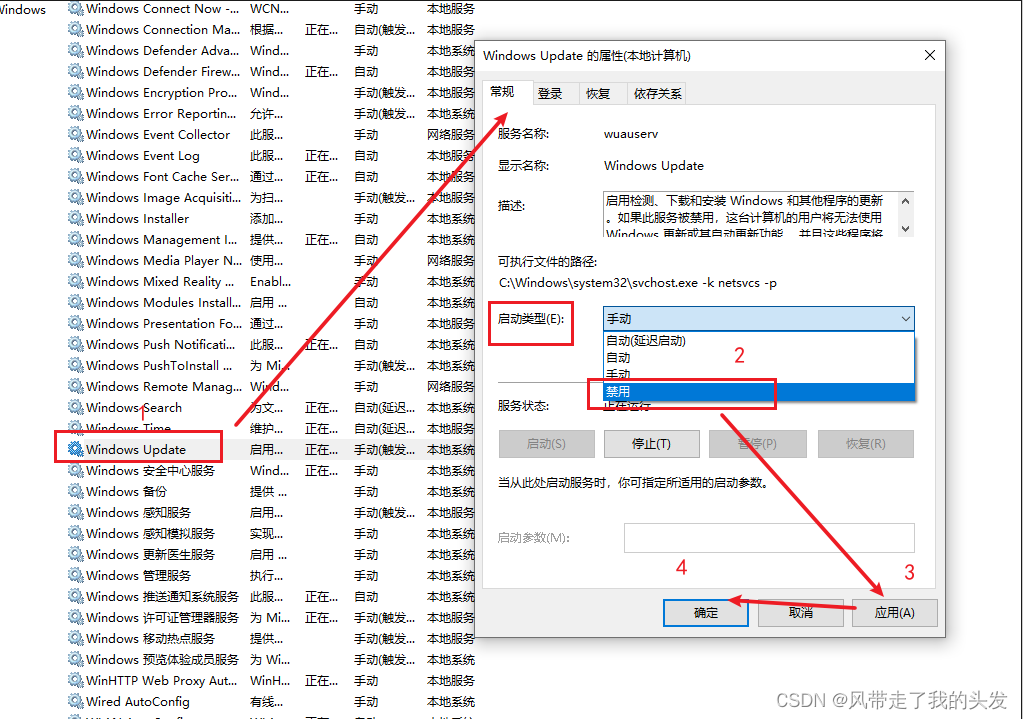Select Windows 预览体验成员服务 row

click(271, 659)
